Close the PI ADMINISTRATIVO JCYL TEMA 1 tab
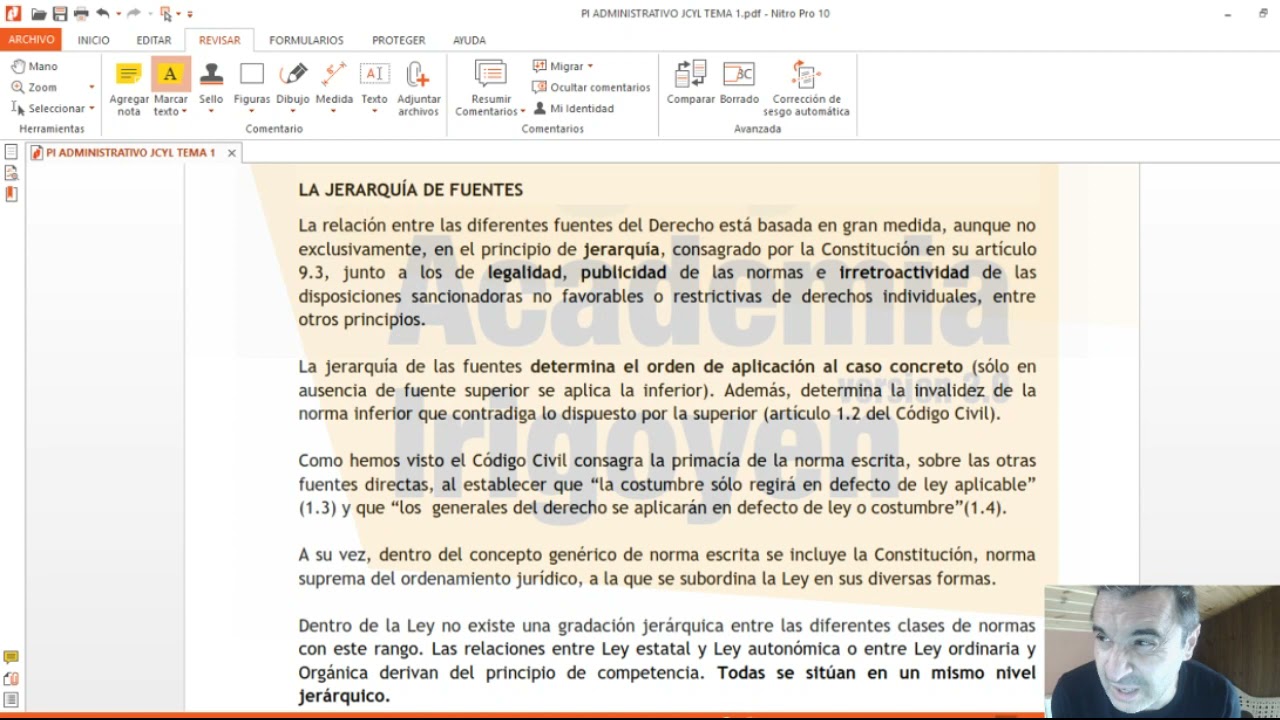Screen dimensions: 1280x720 [x=231, y=153]
